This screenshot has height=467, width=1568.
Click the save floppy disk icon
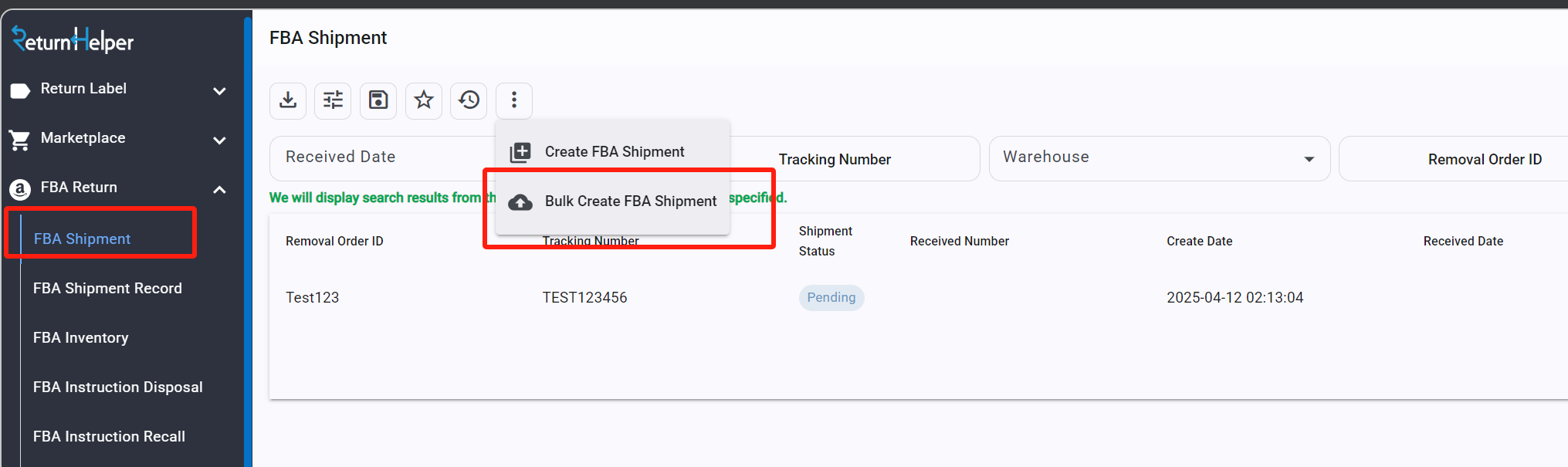click(378, 100)
